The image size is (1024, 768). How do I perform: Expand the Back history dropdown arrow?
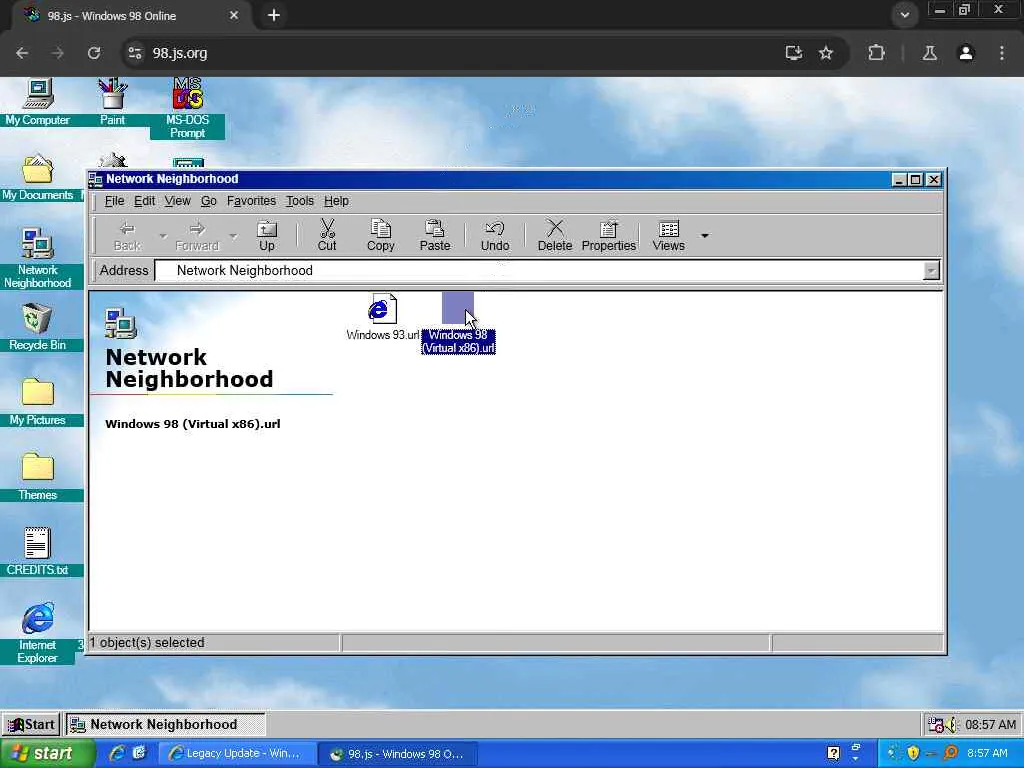click(x=163, y=236)
